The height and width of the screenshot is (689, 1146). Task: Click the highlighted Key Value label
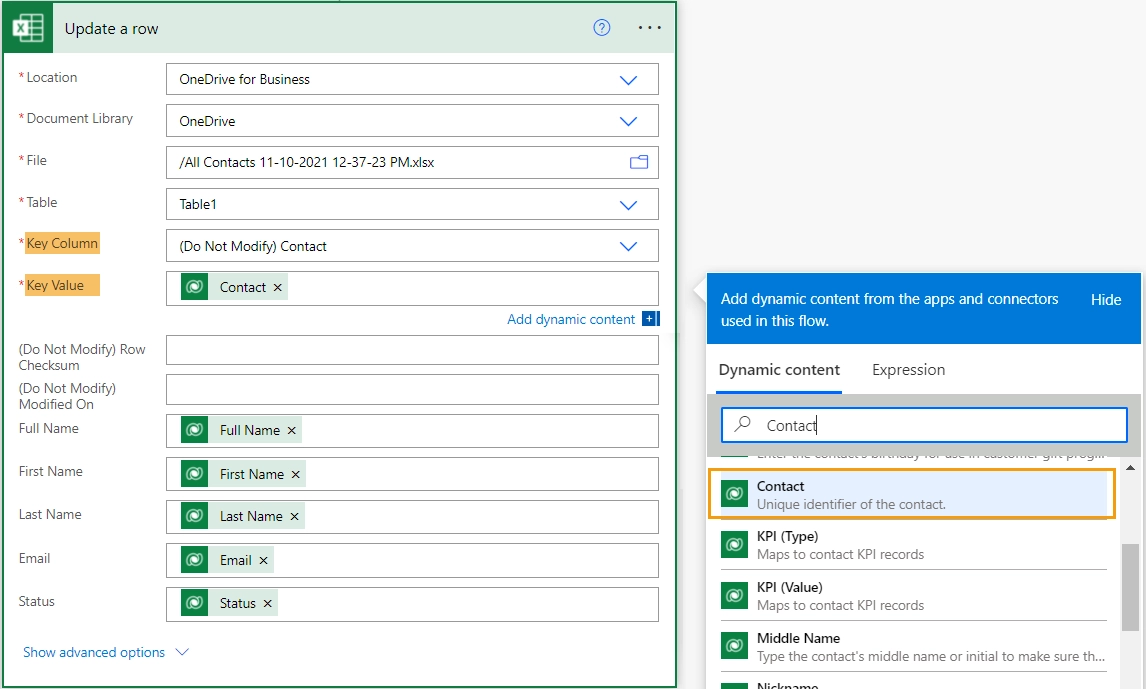pyautogui.click(x=62, y=285)
